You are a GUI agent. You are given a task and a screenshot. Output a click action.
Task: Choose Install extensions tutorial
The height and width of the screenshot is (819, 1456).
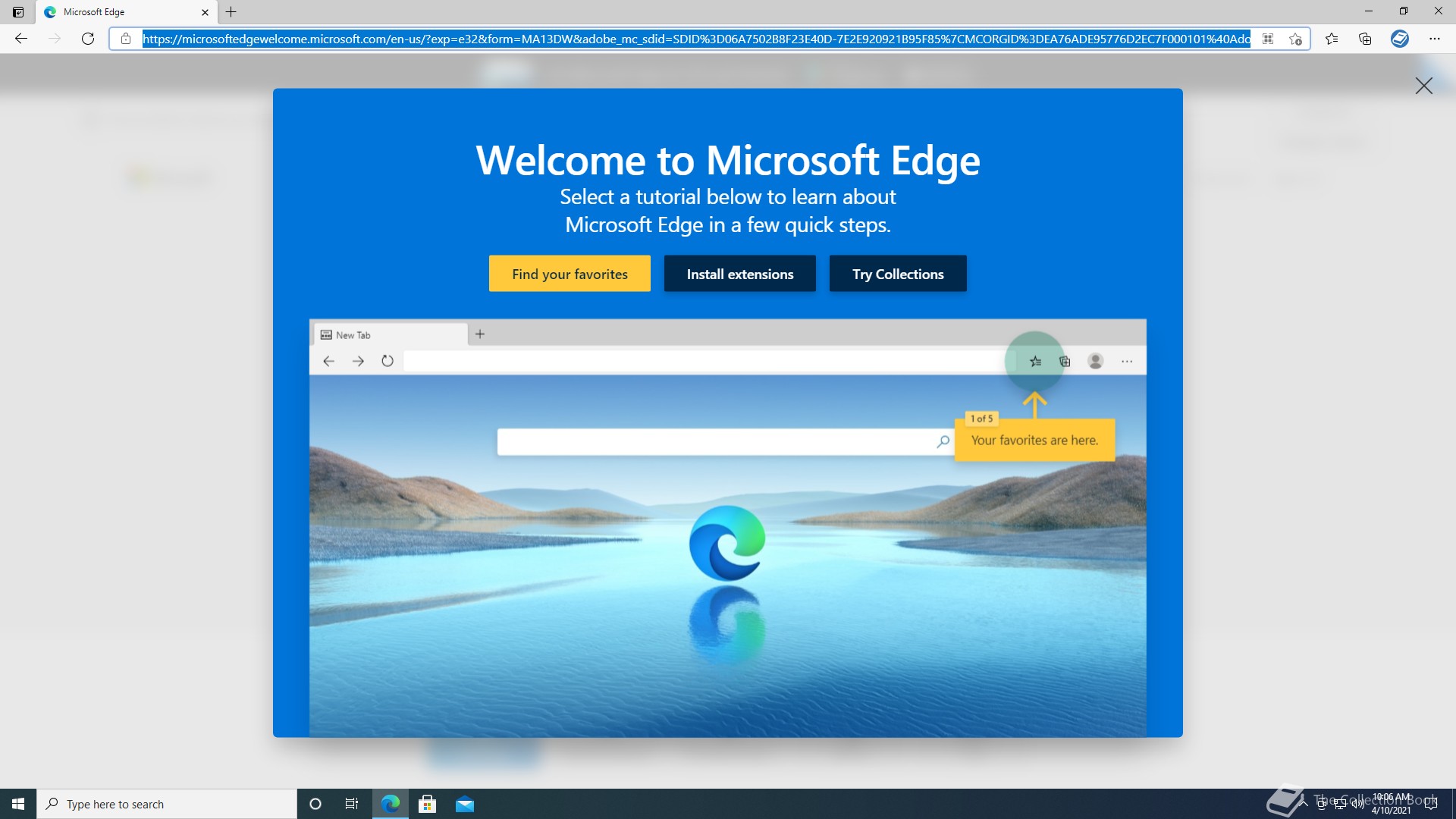tap(740, 274)
